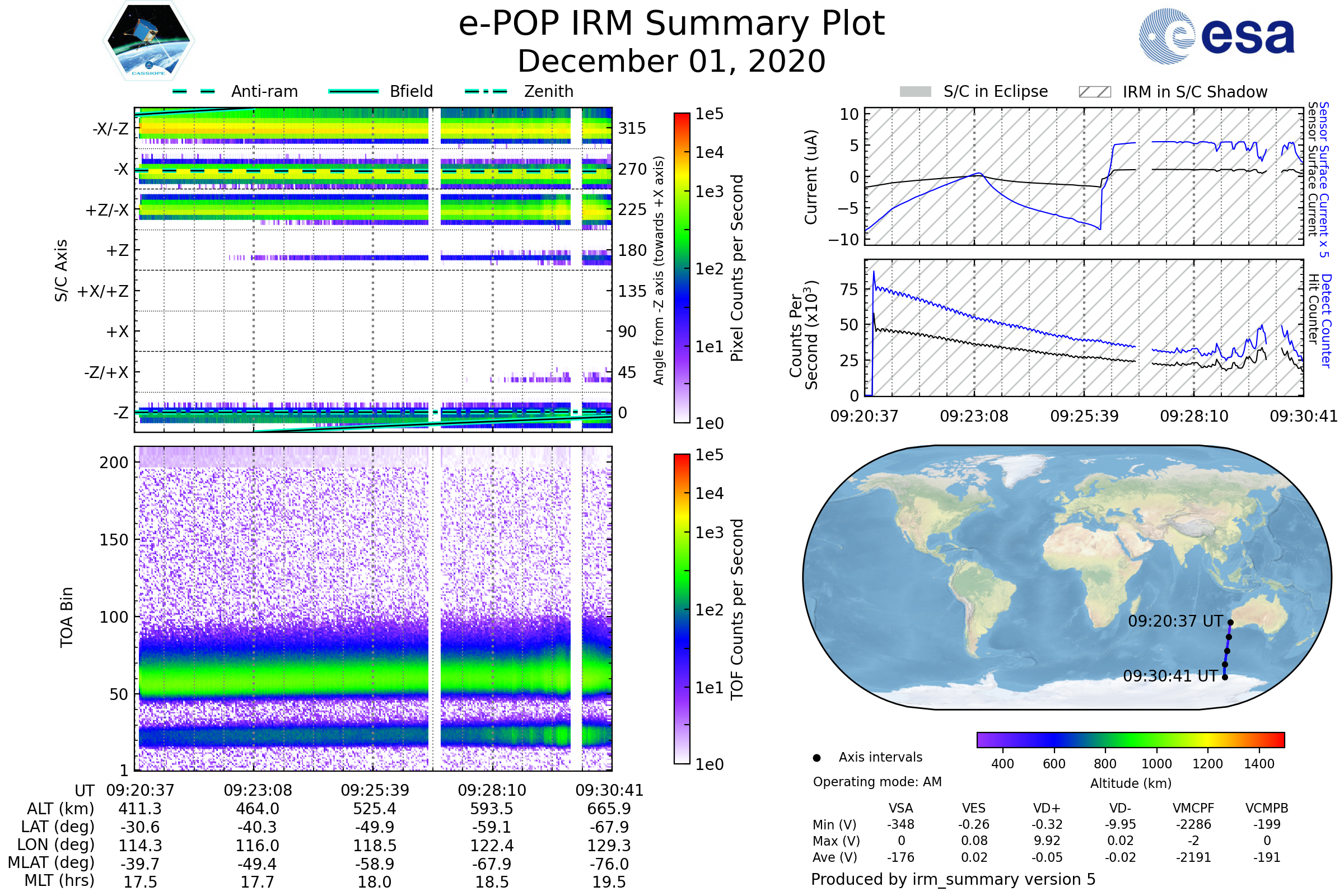Click the ESA logo
The image size is (1344, 896).
(x=1216, y=35)
